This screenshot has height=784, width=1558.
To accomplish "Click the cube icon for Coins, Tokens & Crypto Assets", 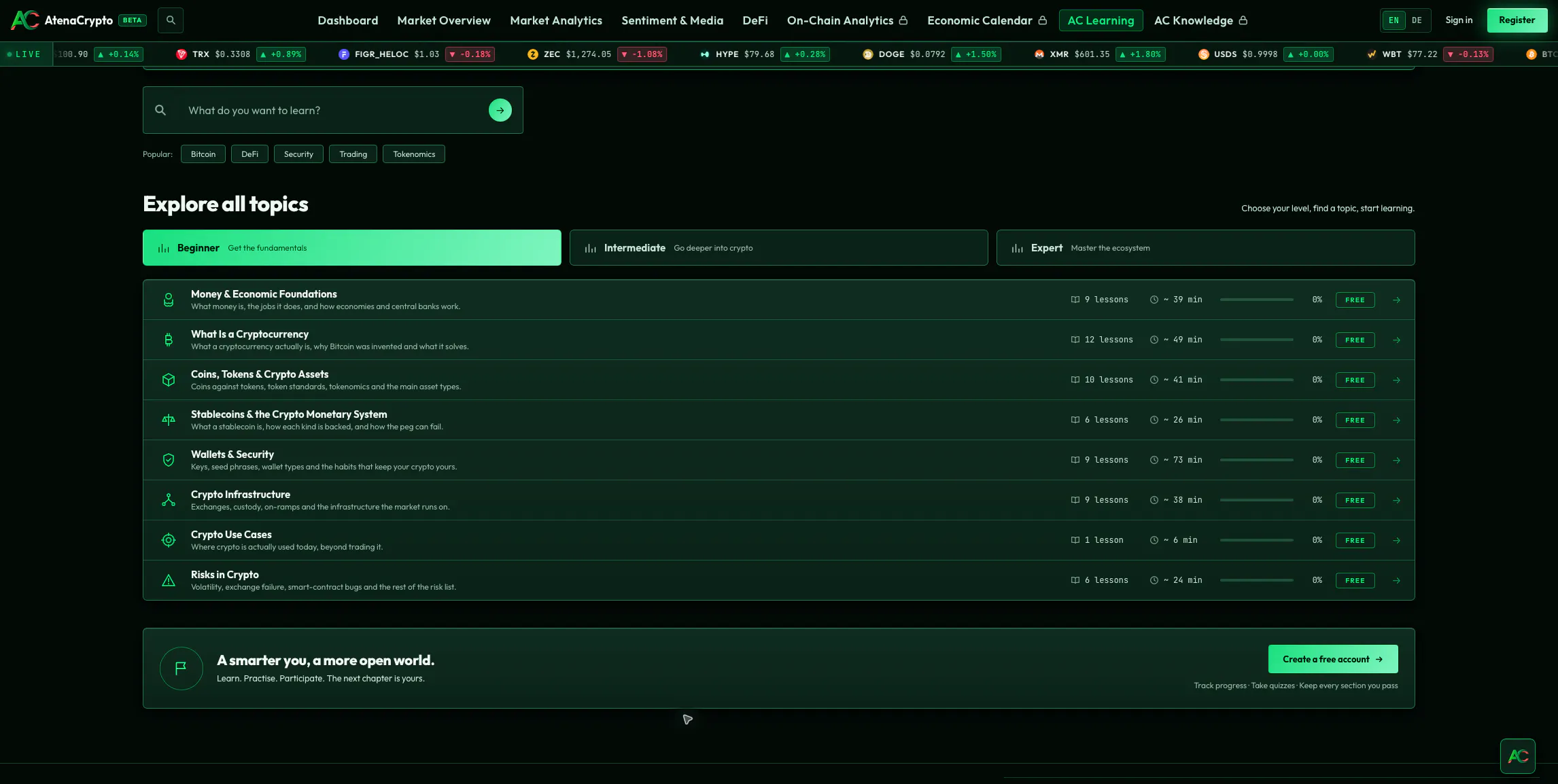I will click(x=169, y=380).
